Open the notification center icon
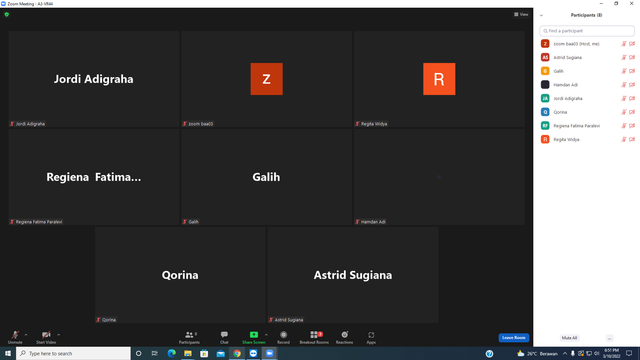Viewport: 640px width, 360px height. (x=629, y=353)
